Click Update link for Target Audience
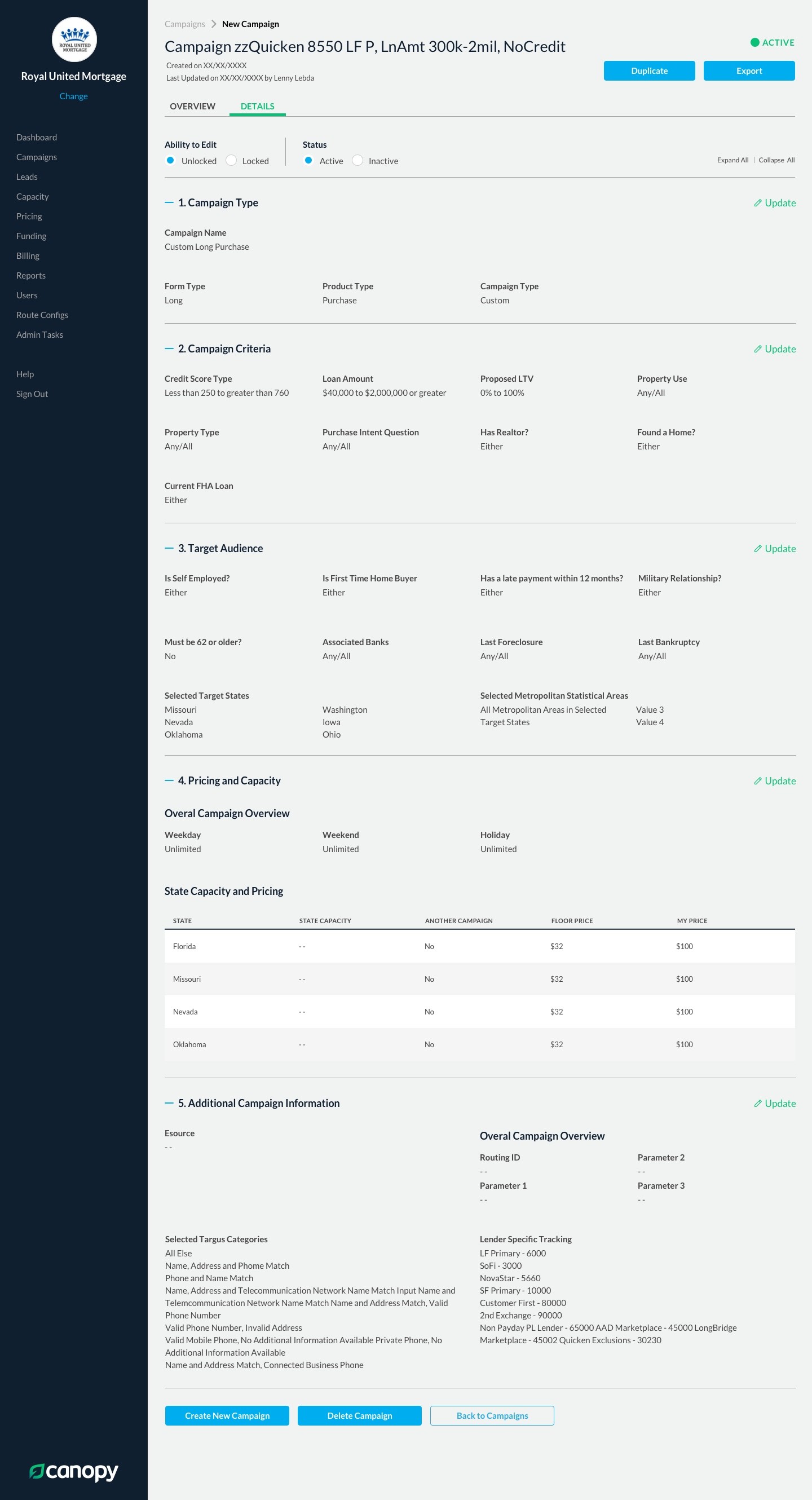 tap(780, 549)
